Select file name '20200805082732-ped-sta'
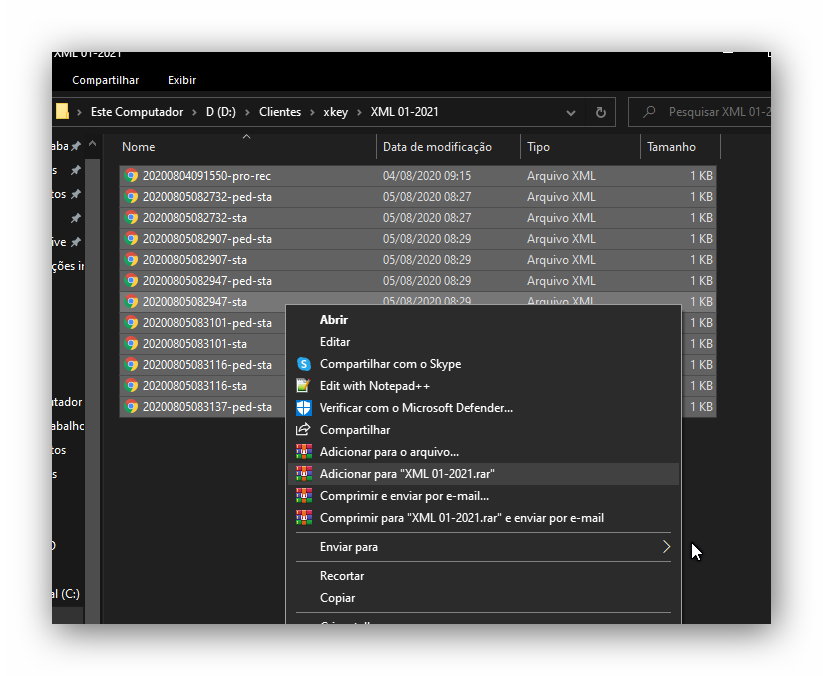Screen dimensions: 823x676 point(207,197)
